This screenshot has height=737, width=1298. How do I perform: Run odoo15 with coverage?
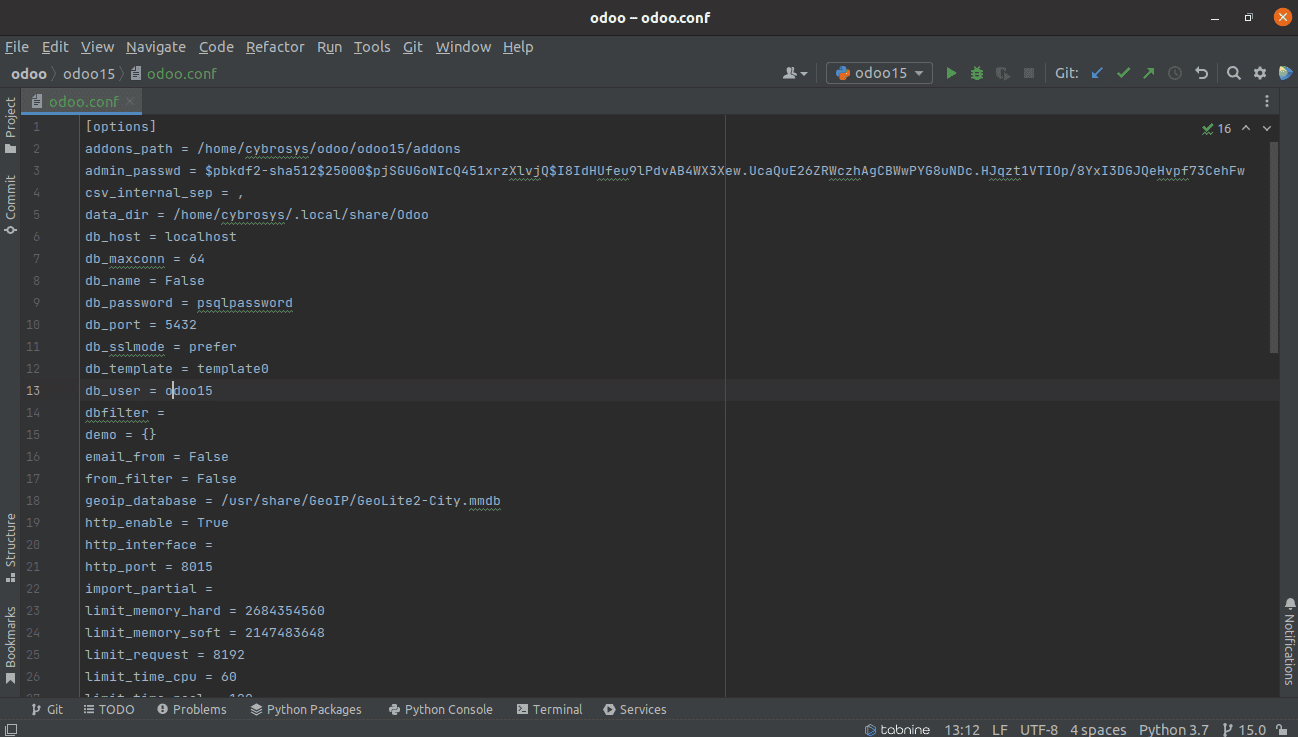click(1003, 73)
